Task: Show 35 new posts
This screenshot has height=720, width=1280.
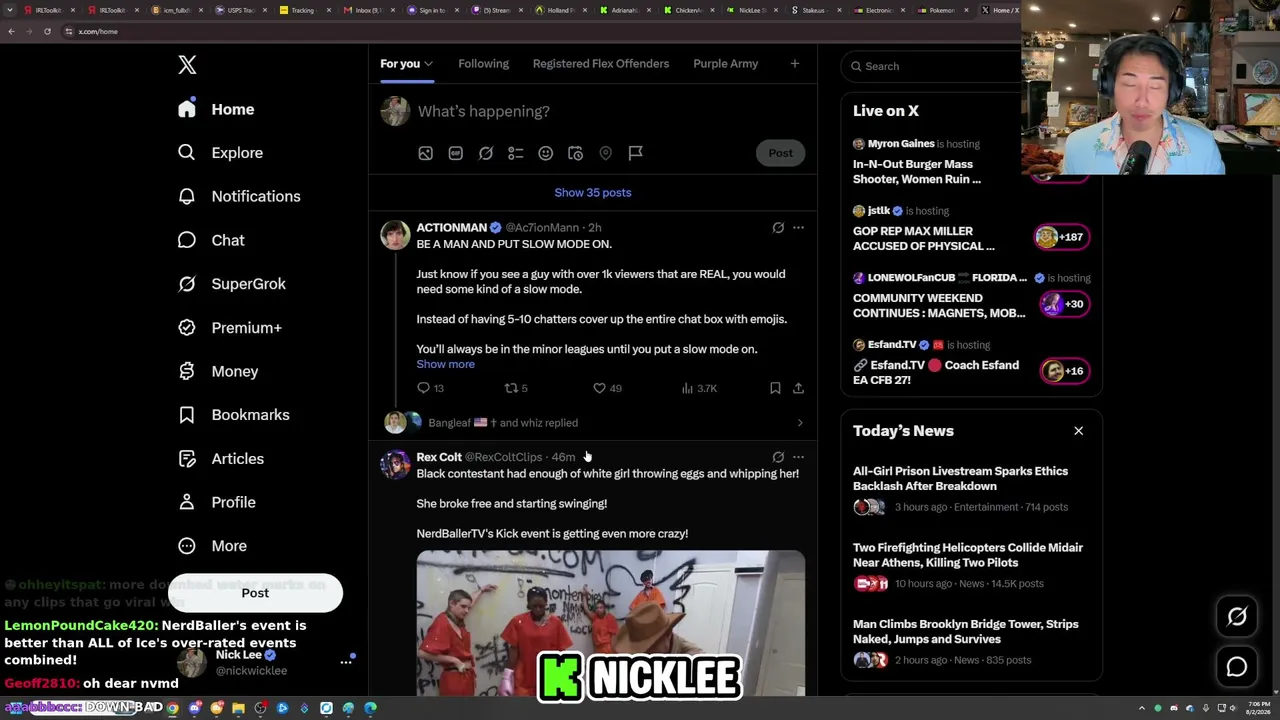Action: (593, 193)
